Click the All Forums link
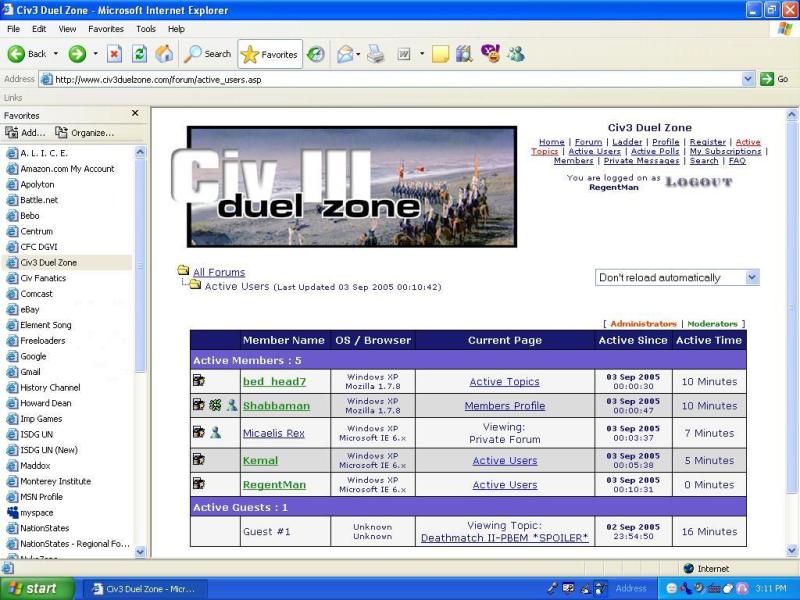Image resolution: width=800 pixels, height=600 pixels. point(219,272)
